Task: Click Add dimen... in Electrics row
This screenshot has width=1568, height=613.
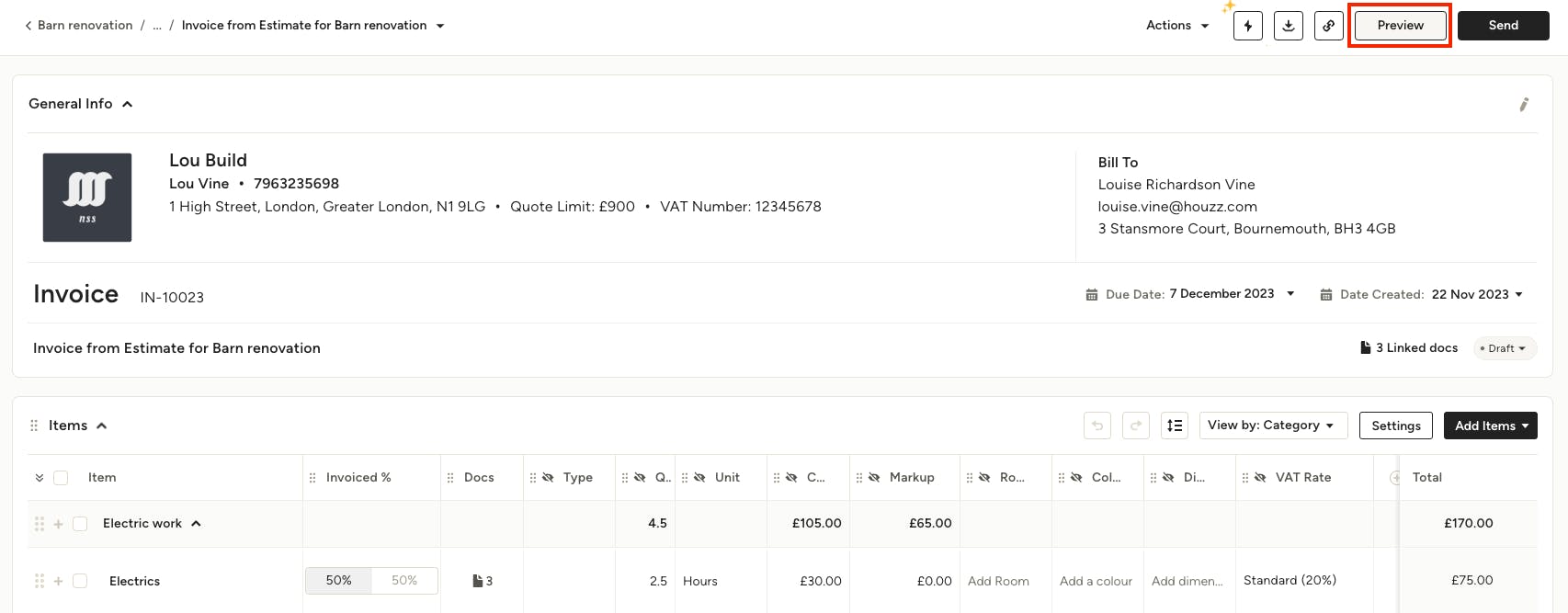Action: click(x=1187, y=582)
